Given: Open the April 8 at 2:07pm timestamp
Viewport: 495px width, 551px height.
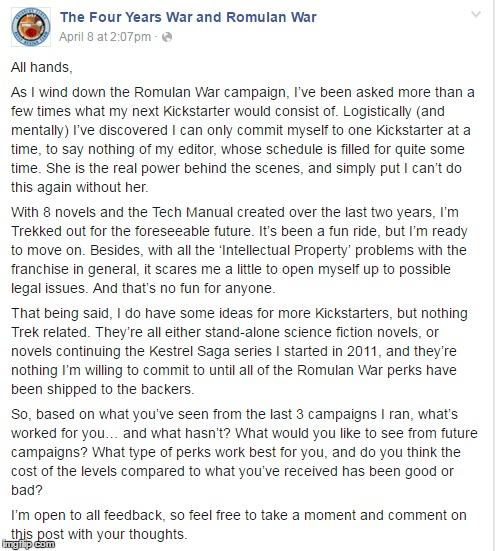Looking at the screenshot, I should pos(105,37).
